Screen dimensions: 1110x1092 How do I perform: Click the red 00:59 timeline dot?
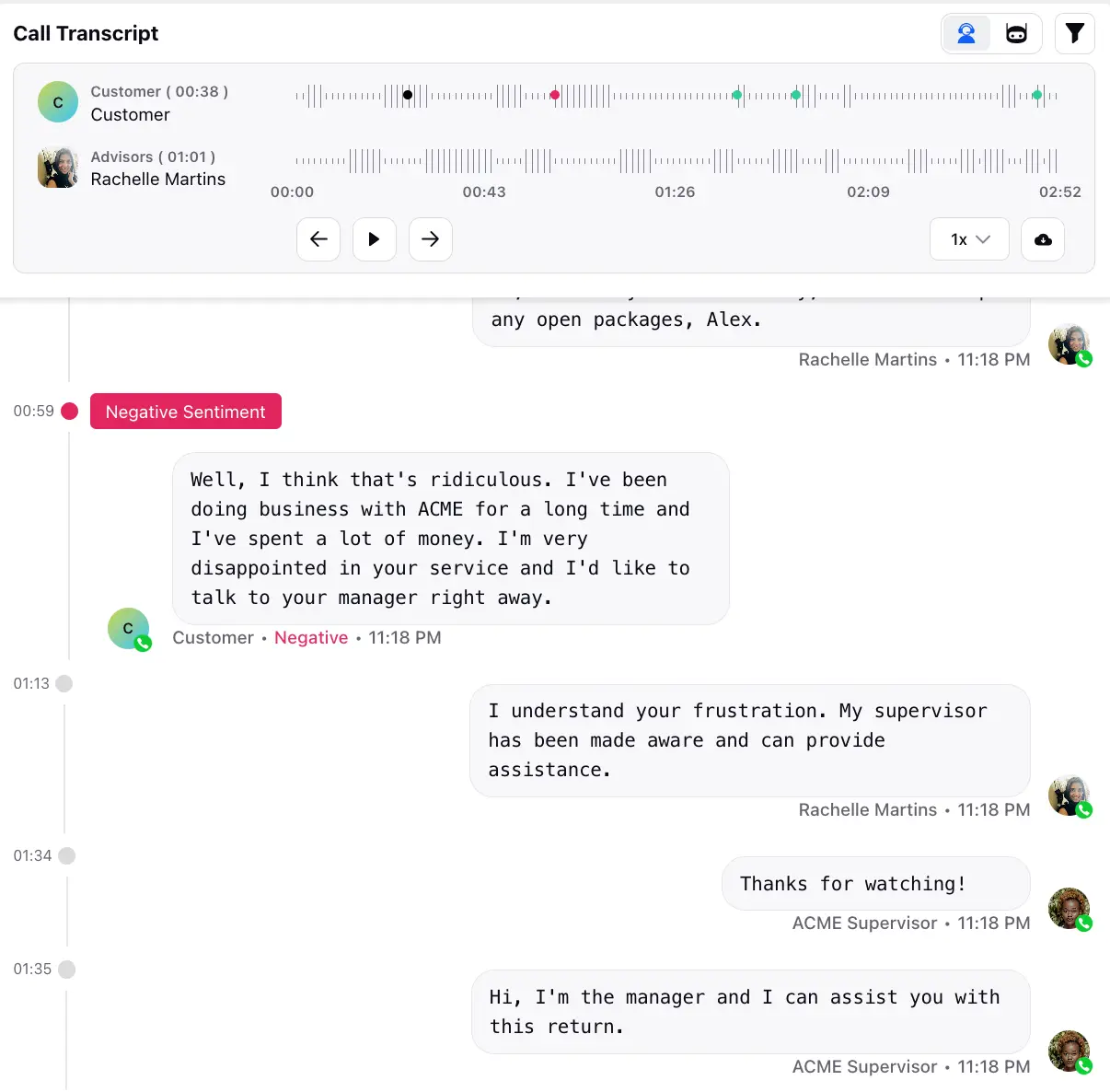(x=69, y=411)
